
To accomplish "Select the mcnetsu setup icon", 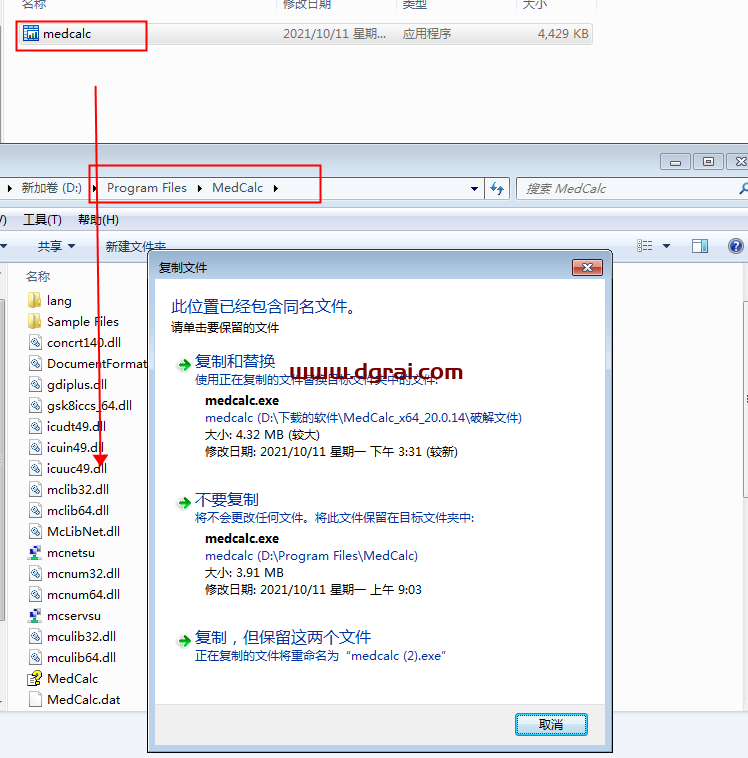I will pos(35,553).
